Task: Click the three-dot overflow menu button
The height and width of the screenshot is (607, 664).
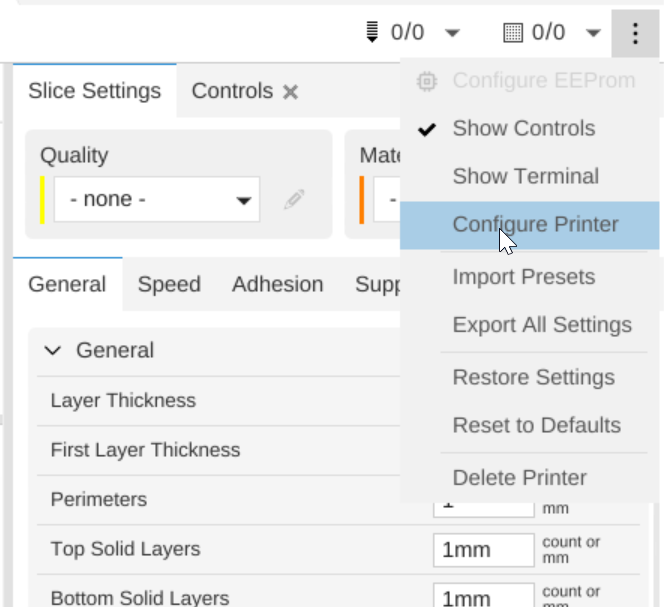Action: [x=635, y=33]
